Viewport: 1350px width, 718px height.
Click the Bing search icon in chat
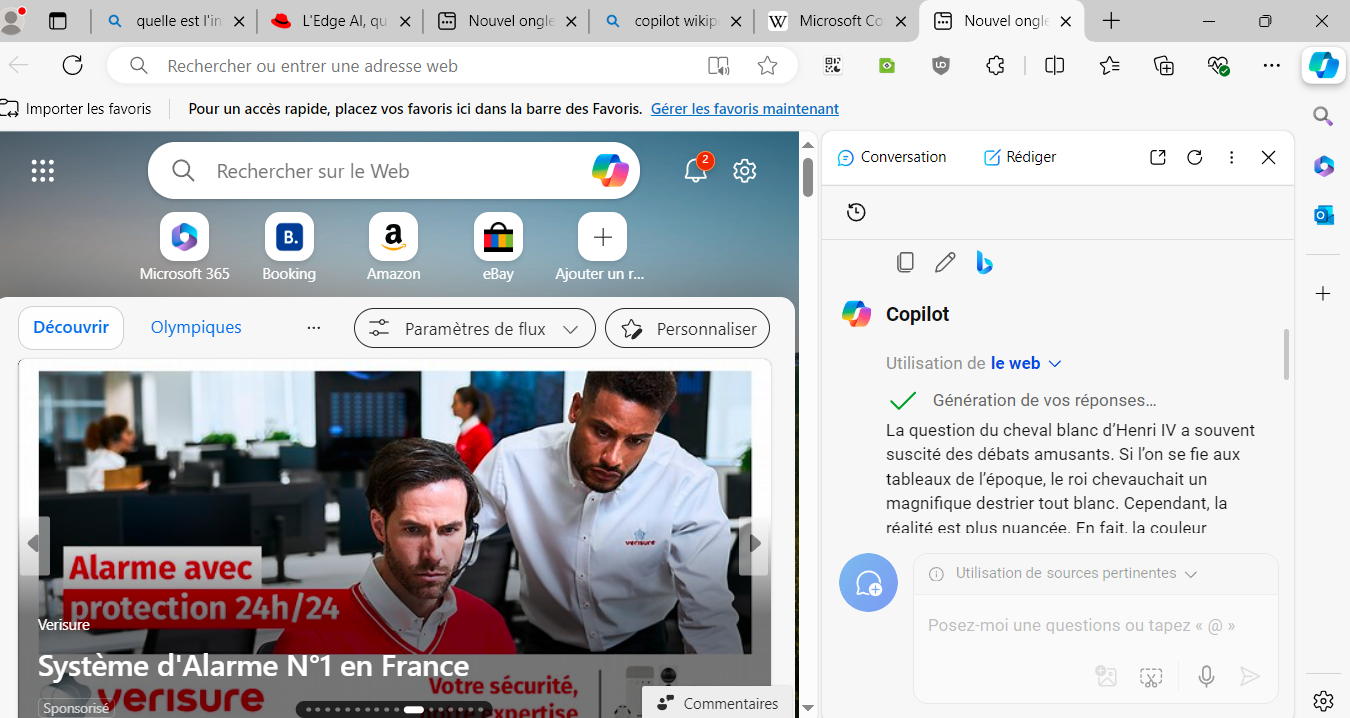pos(984,262)
